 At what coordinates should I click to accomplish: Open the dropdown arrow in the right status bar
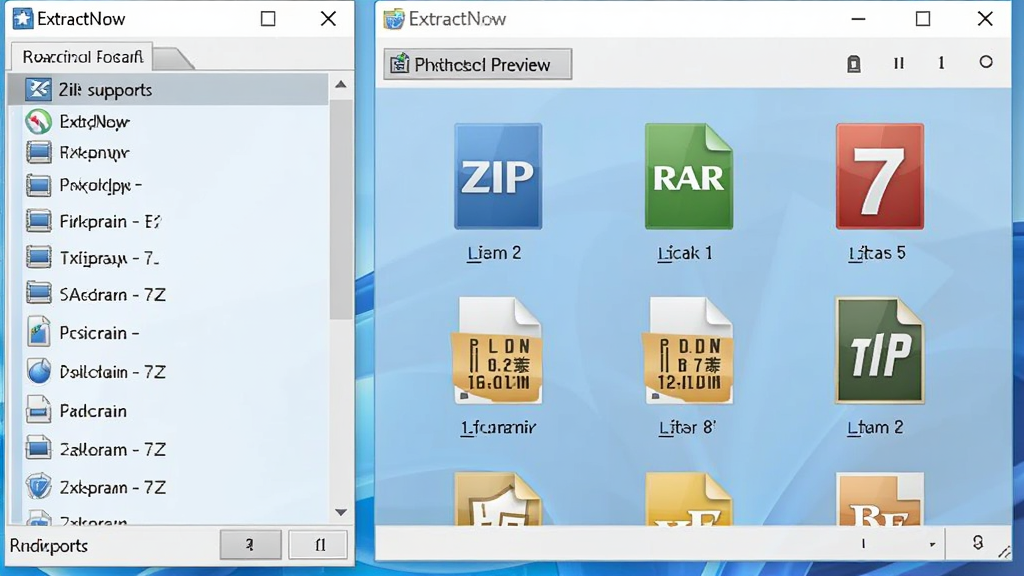pos(932,544)
